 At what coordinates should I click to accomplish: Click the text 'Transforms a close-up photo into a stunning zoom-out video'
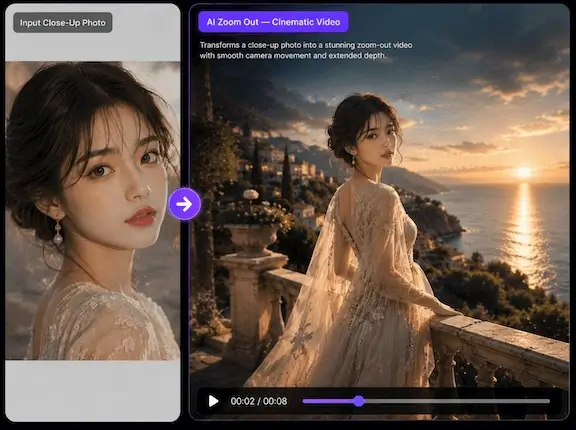pyautogui.click(x=306, y=45)
